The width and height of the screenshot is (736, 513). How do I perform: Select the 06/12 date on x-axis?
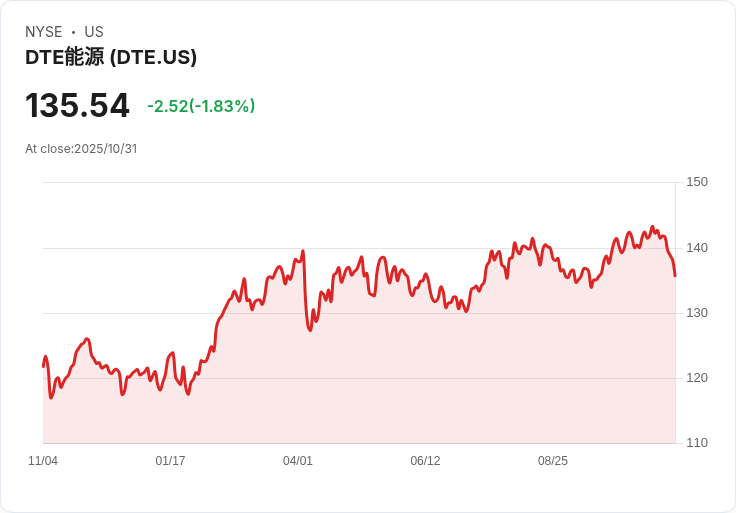point(425,461)
